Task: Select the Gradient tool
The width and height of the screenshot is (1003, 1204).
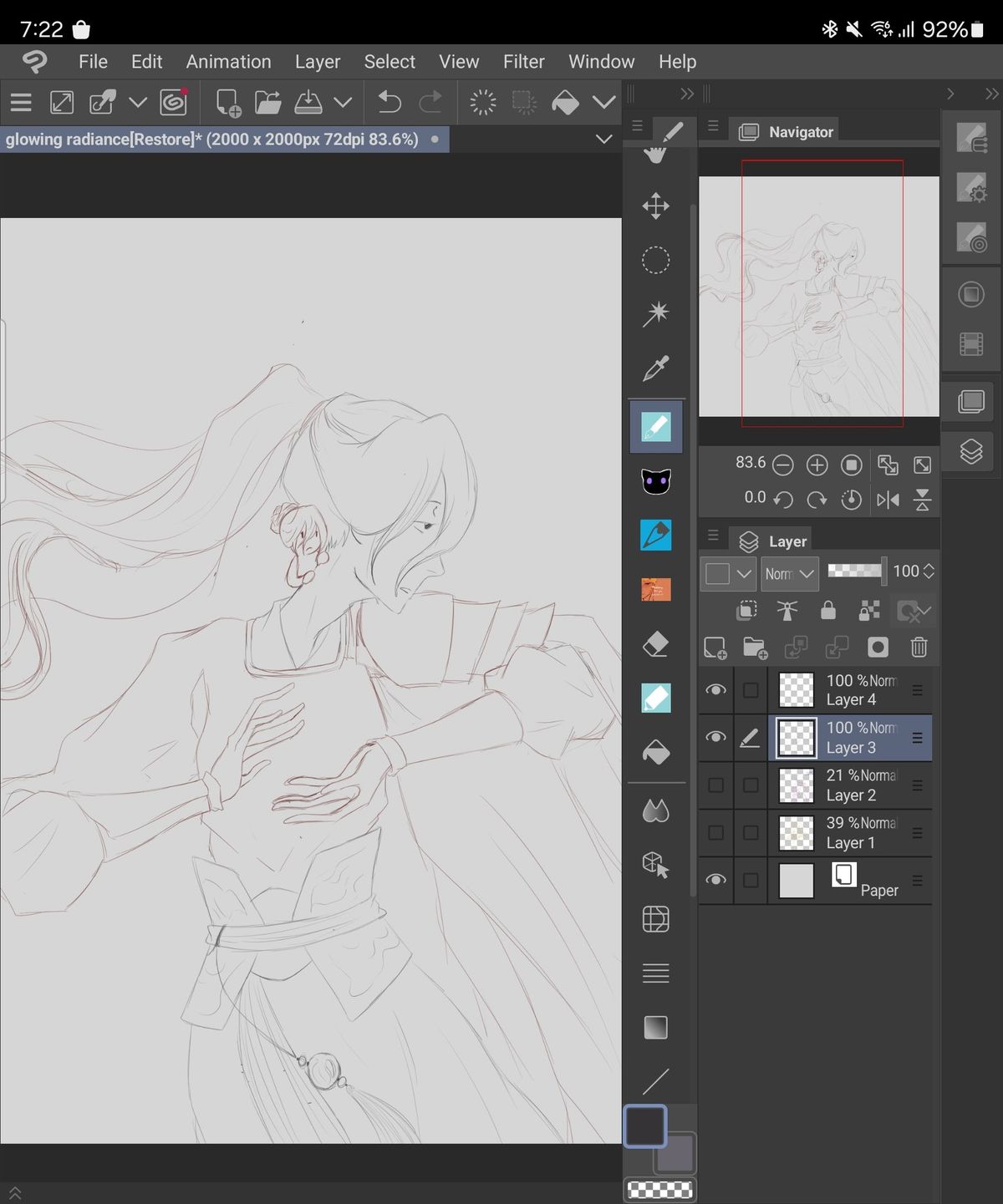Action: [655, 1027]
